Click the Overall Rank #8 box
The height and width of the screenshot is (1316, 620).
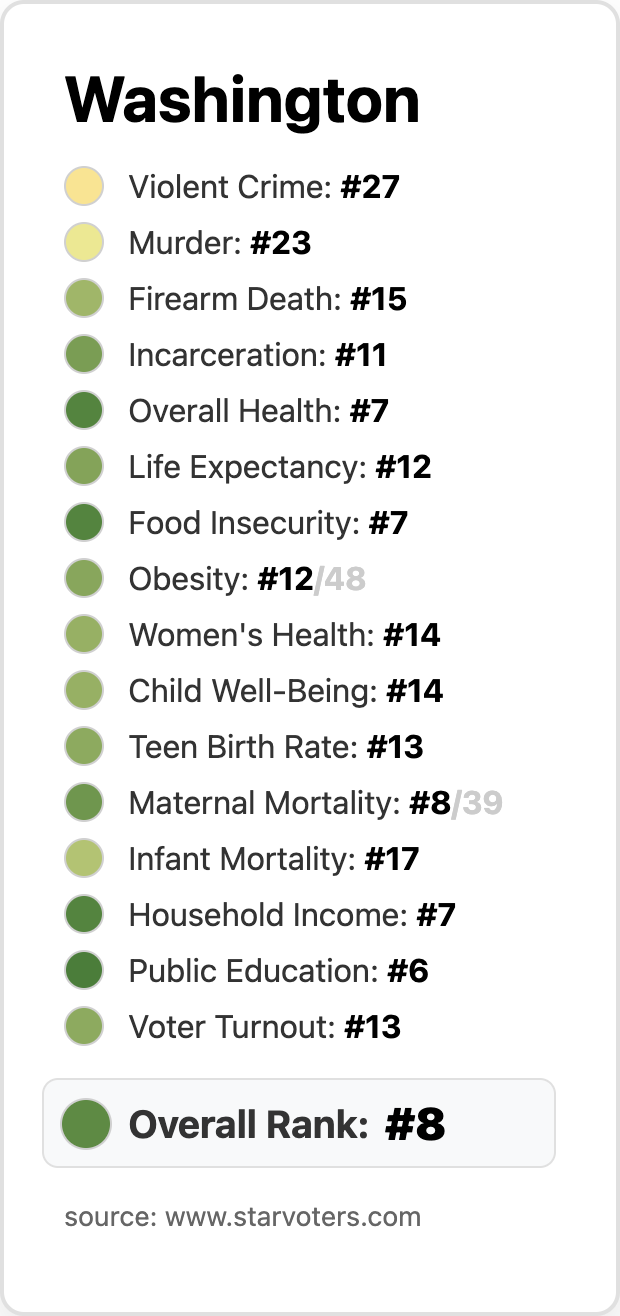click(x=298, y=1124)
